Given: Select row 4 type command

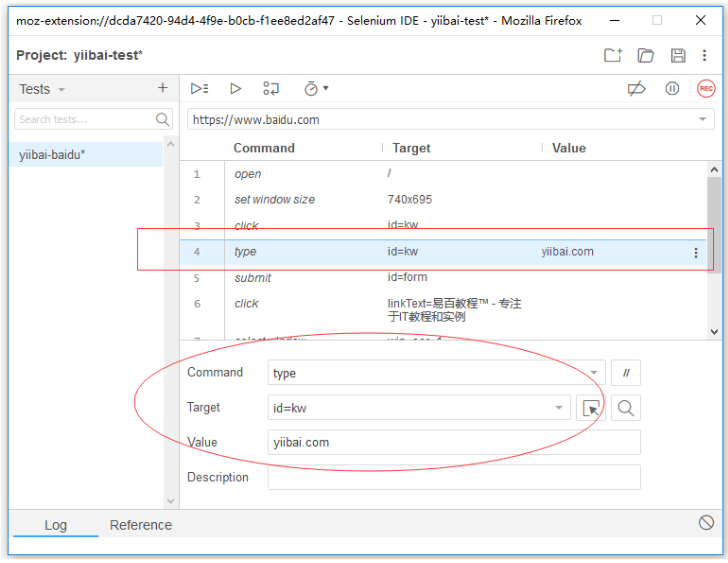Looking at the screenshot, I should coord(443,252).
